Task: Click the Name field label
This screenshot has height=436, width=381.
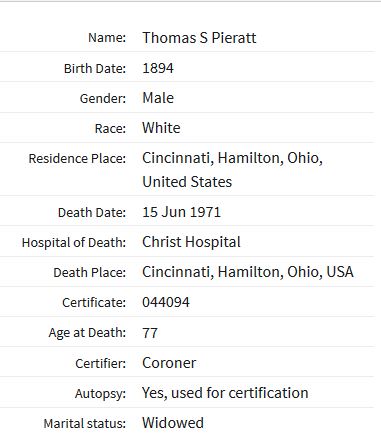Action: pos(107,38)
